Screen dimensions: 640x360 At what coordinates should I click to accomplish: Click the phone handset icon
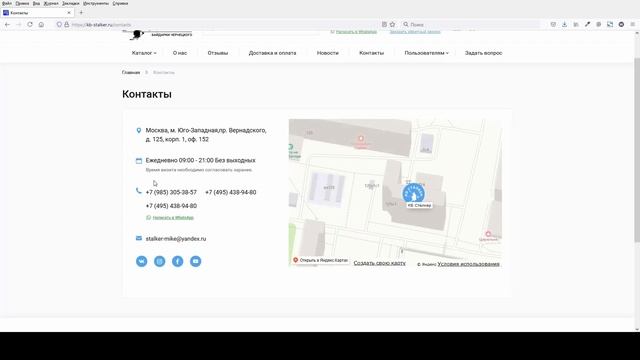tap(139, 191)
